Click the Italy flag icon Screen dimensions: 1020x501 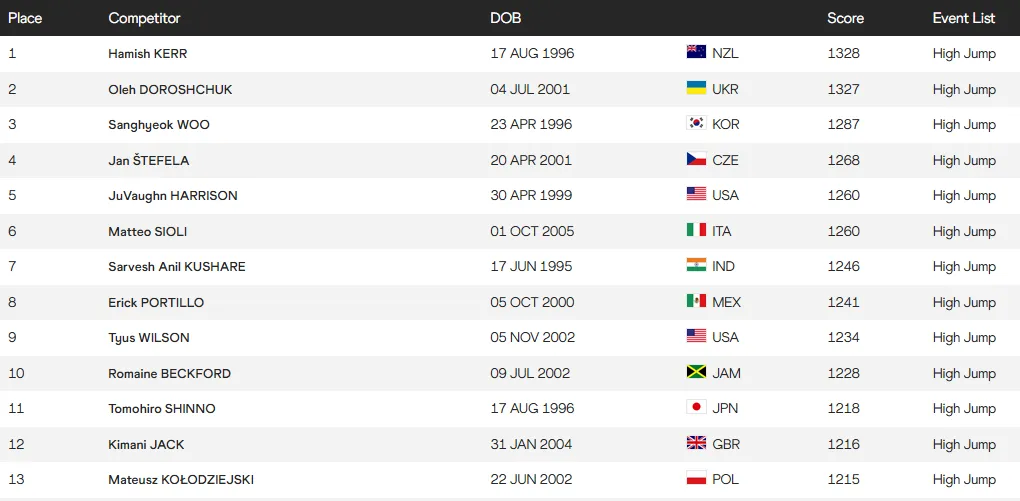tap(696, 230)
